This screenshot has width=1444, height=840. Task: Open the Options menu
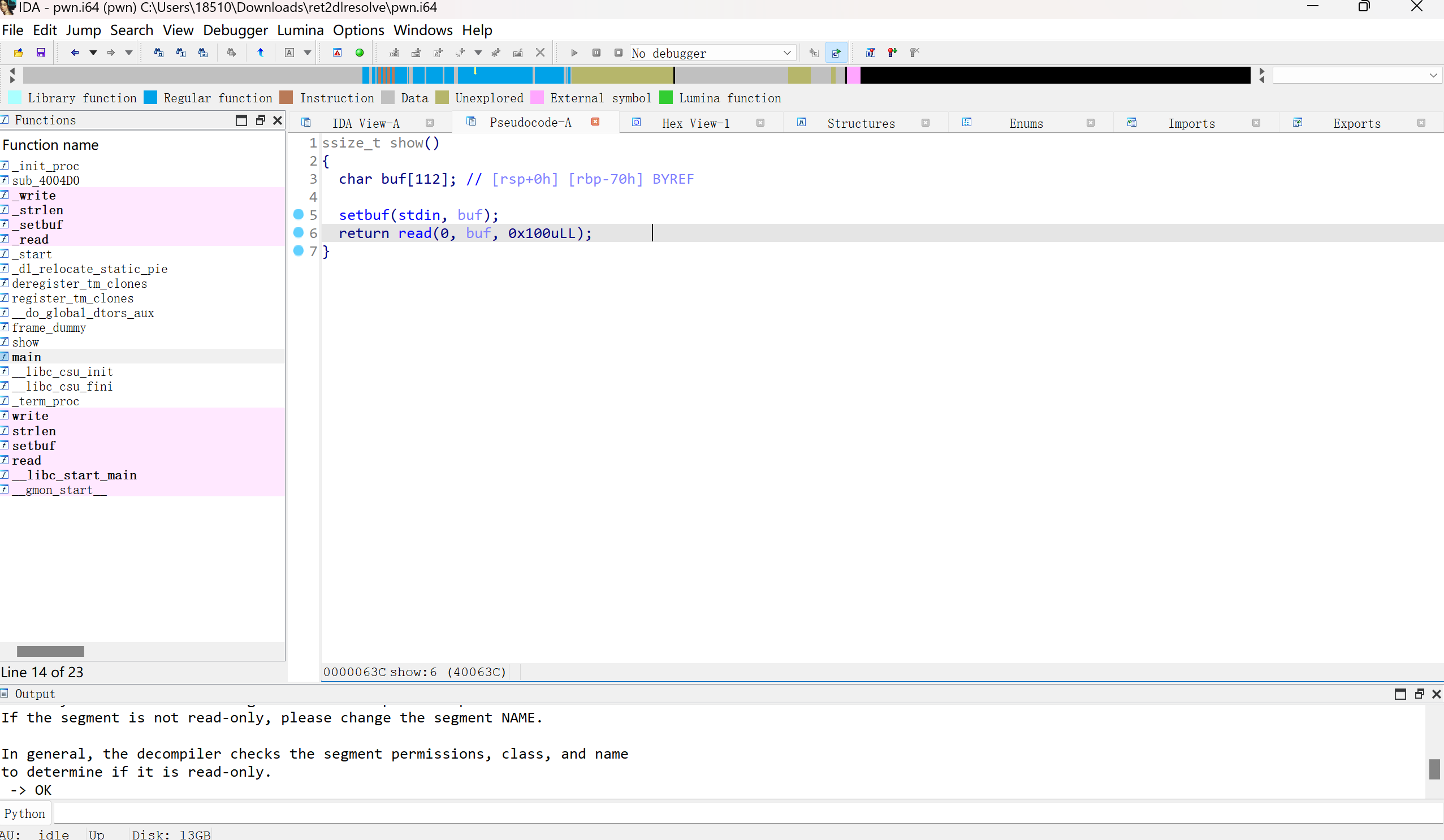pyautogui.click(x=358, y=30)
